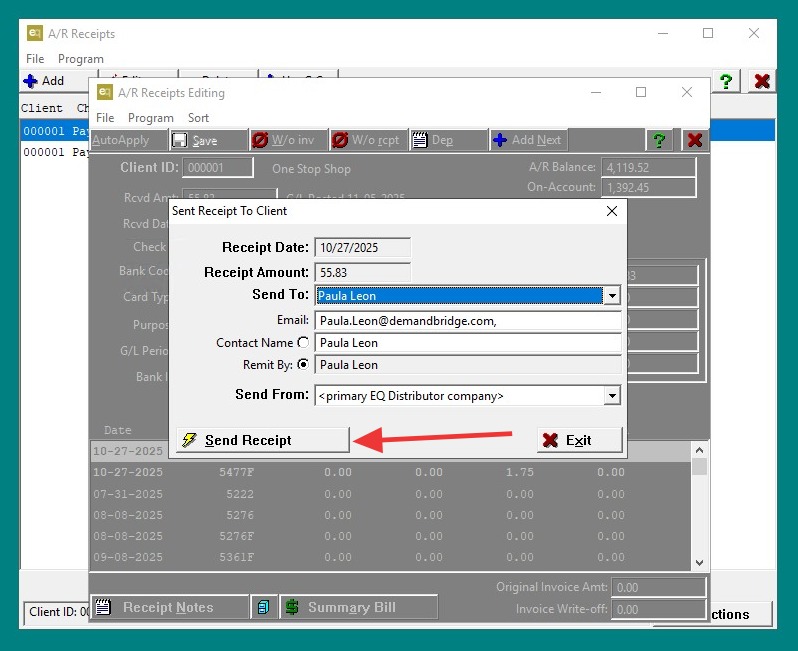Click the AutoApply toolbar button
The width and height of the screenshot is (798, 651).
pyautogui.click(x=128, y=140)
